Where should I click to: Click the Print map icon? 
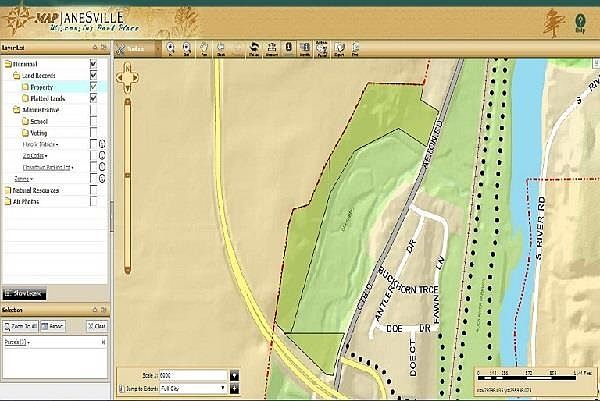(355, 49)
